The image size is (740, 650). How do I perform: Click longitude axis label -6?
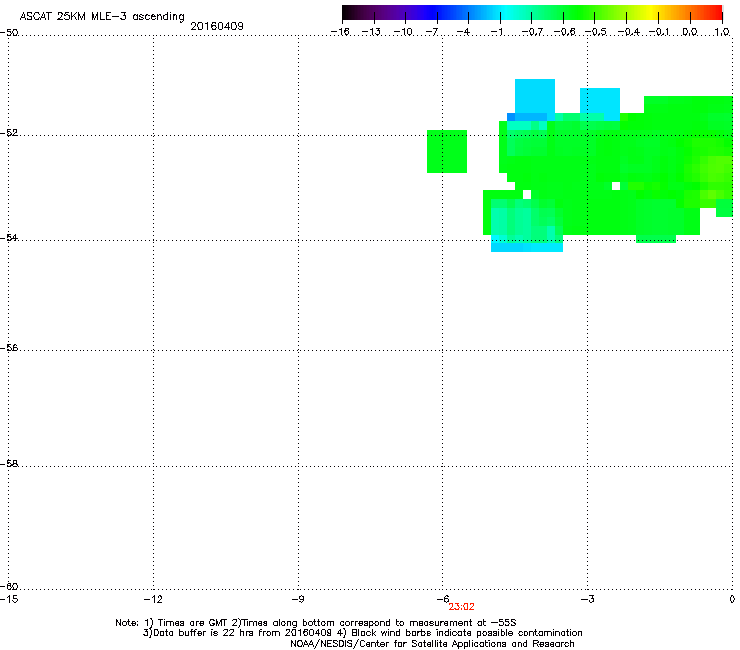coord(442,599)
